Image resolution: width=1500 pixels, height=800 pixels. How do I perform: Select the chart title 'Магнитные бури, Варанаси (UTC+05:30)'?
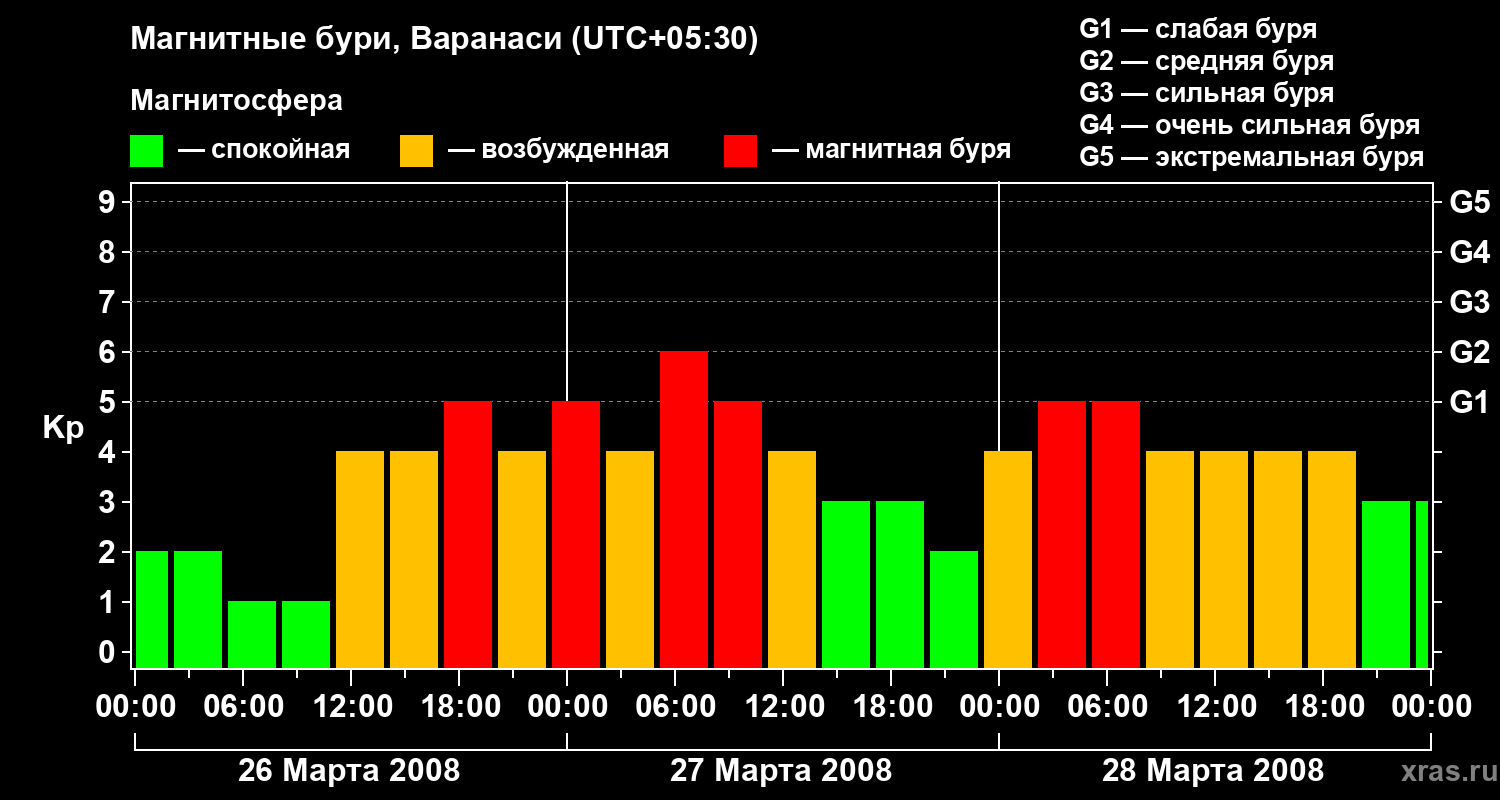pyautogui.click(x=444, y=39)
